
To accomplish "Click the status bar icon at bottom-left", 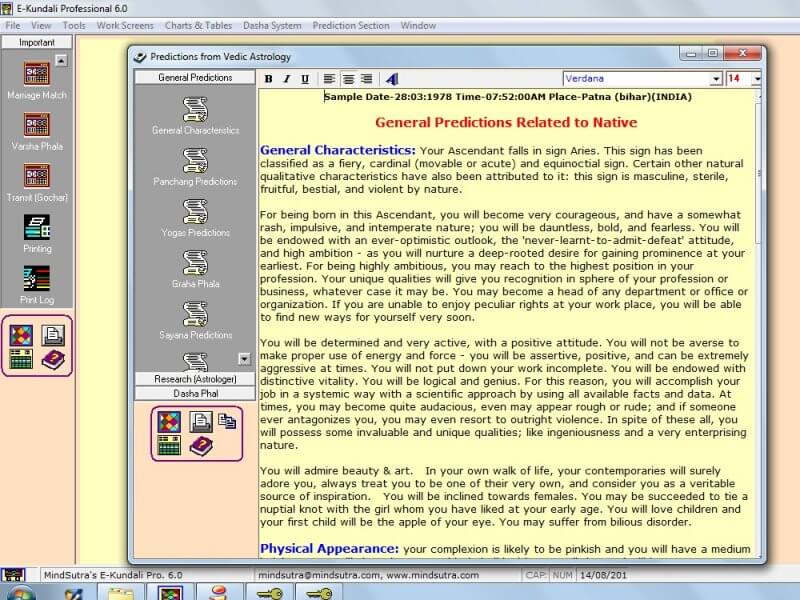I will pos(13,576).
